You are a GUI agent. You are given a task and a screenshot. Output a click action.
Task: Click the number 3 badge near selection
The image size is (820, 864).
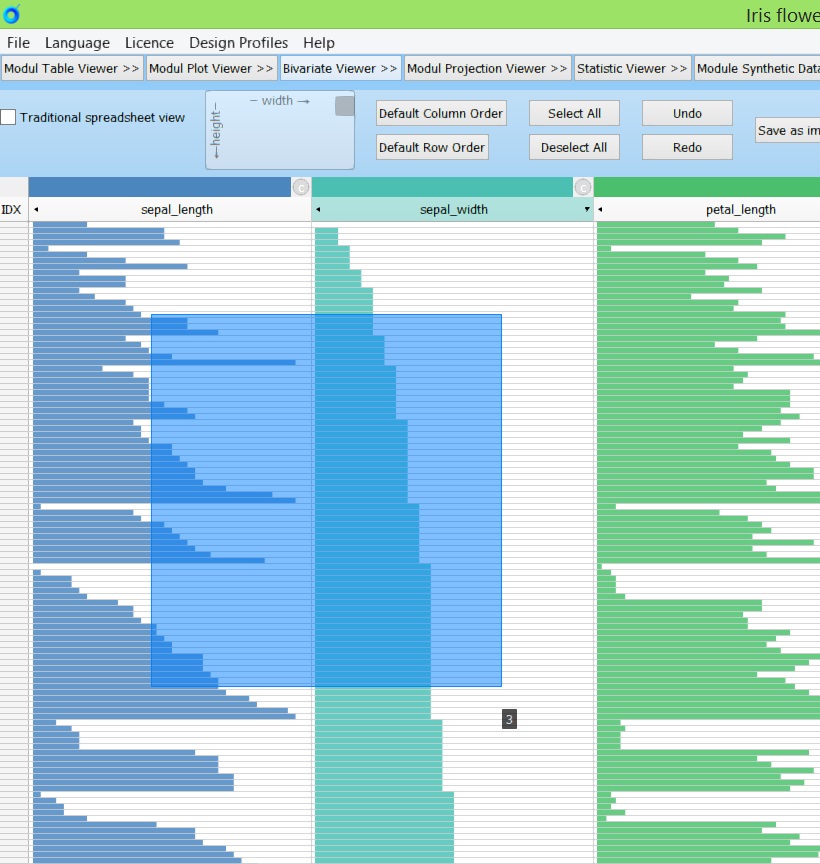(x=509, y=719)
